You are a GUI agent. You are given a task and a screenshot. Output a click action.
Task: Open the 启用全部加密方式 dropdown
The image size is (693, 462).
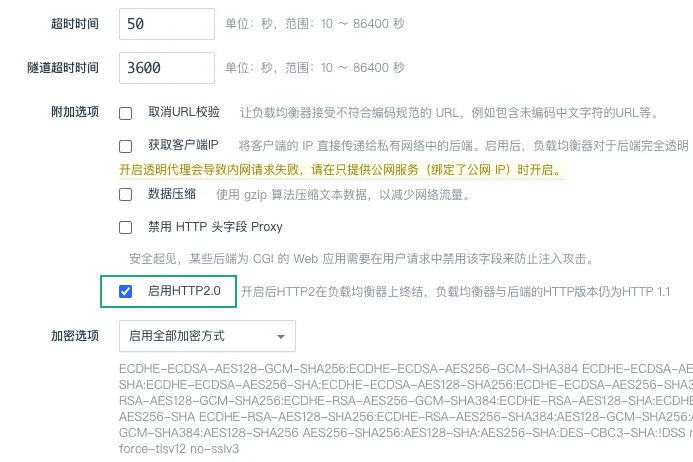pyautogui.click(x=206, y=336)
